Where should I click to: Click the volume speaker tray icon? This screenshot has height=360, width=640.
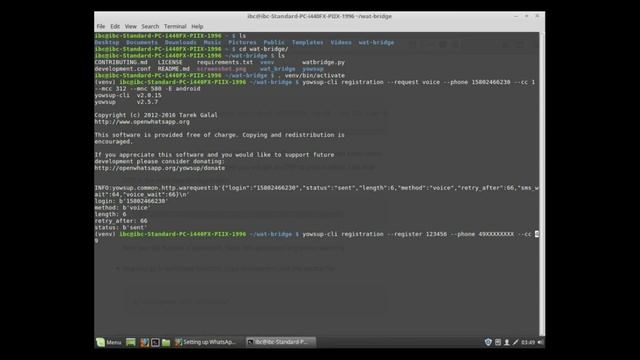540,342
